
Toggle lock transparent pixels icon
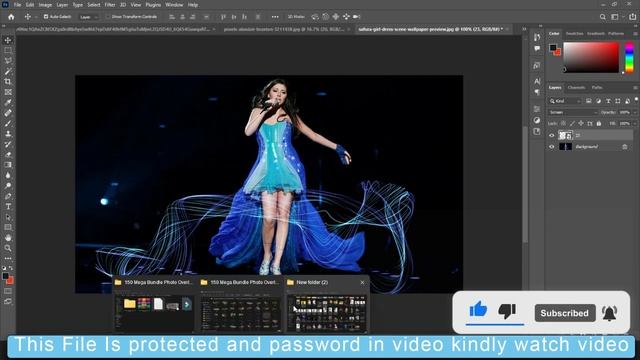563,123
